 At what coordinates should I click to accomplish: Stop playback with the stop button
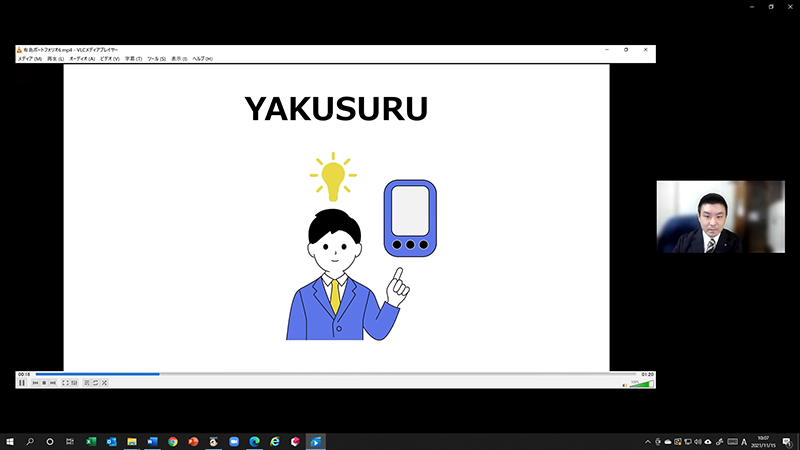click(45, 383)
